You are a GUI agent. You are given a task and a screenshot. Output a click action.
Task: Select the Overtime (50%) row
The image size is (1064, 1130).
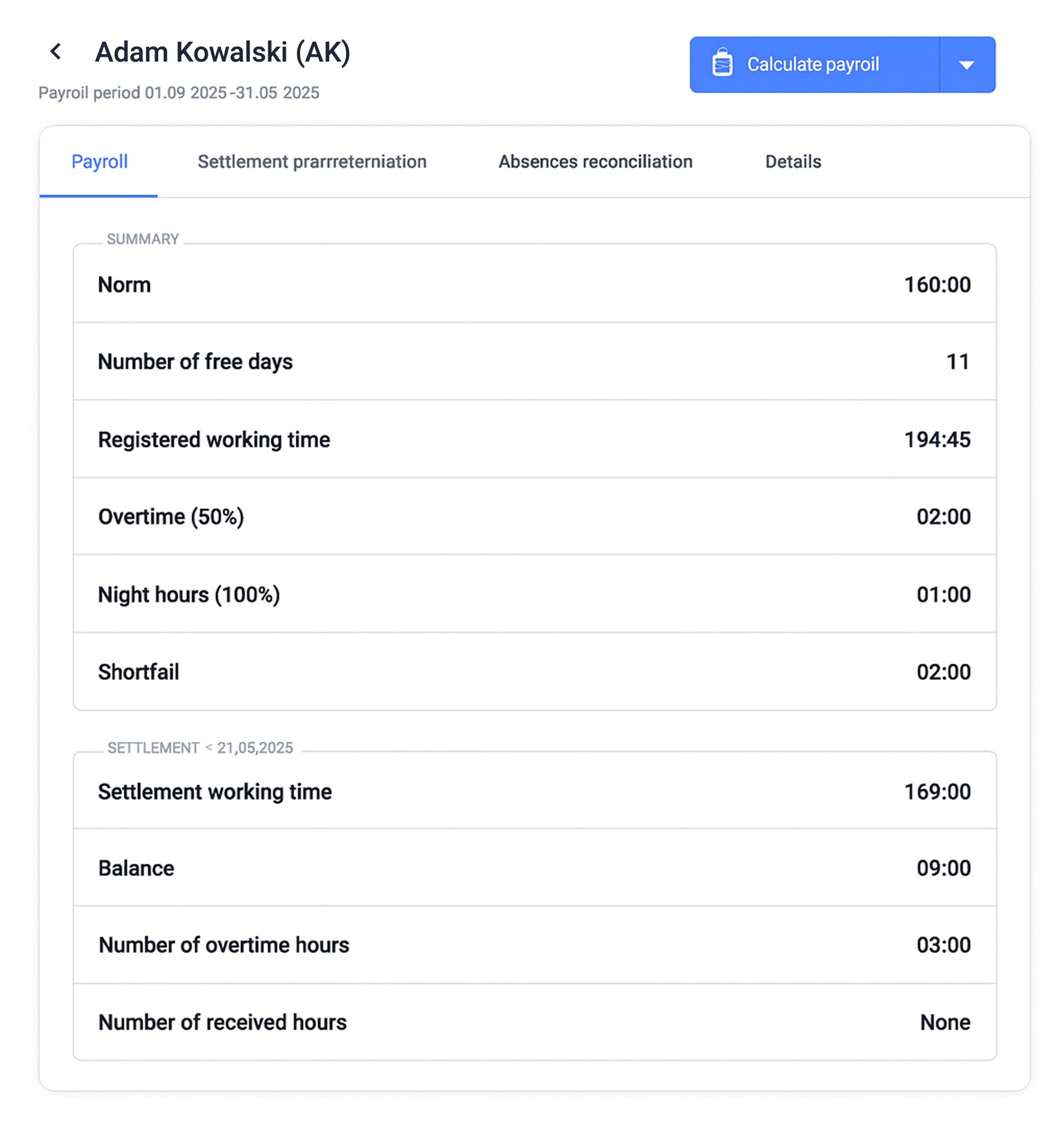click(x=534, y=516)
